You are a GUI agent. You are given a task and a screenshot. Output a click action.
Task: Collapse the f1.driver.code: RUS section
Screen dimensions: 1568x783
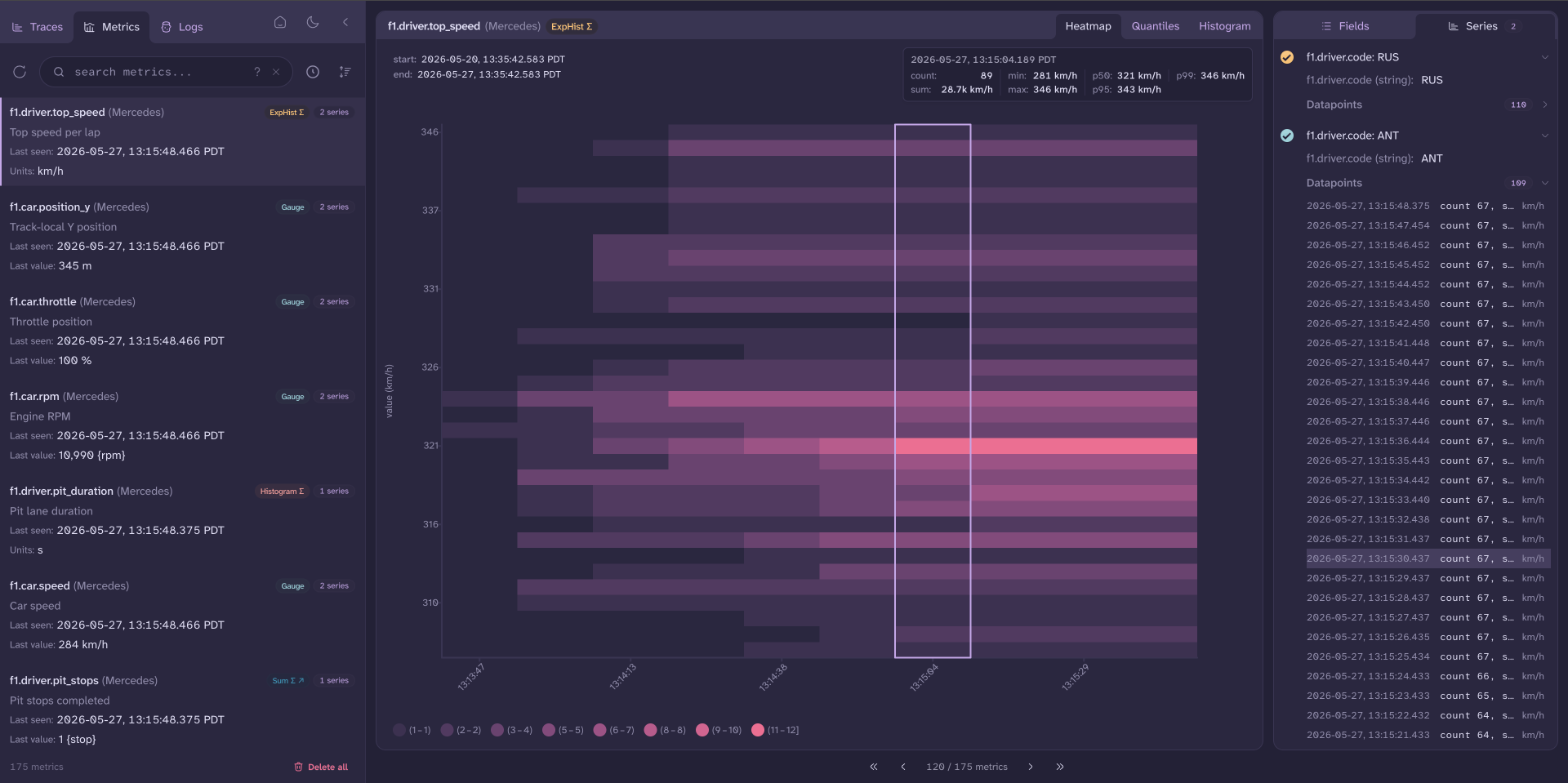pos(1544,57)
